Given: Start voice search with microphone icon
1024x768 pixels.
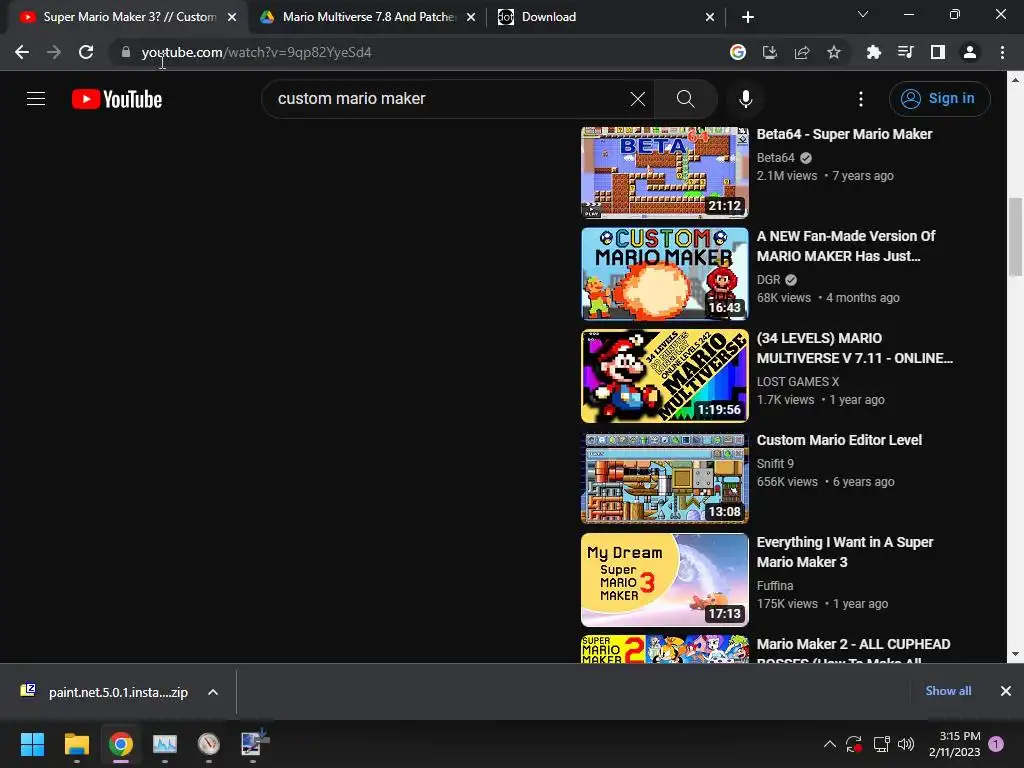Looking at the screenshot, I should (x=745, y=99).
